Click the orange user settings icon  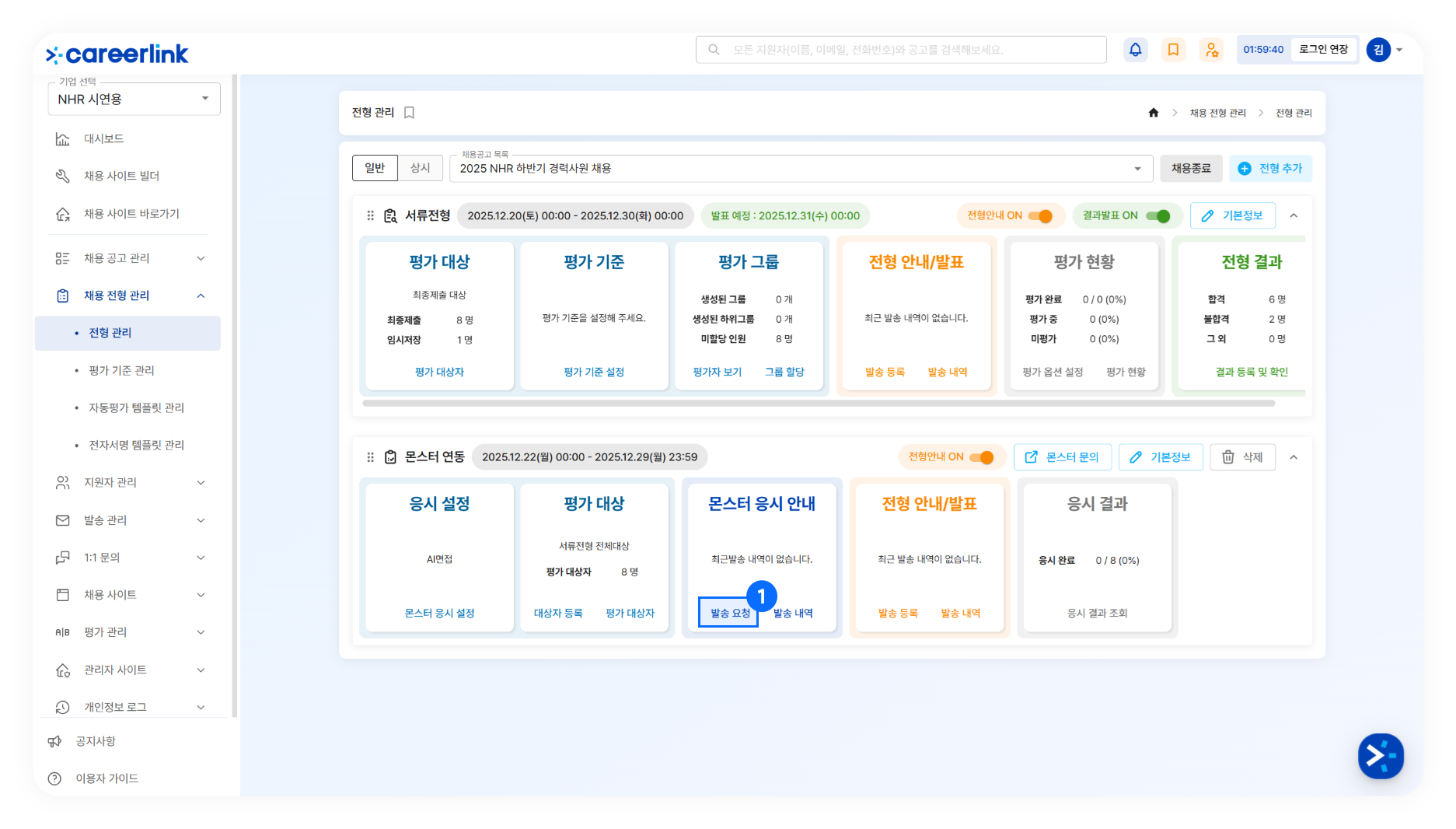coord(1211,50)
